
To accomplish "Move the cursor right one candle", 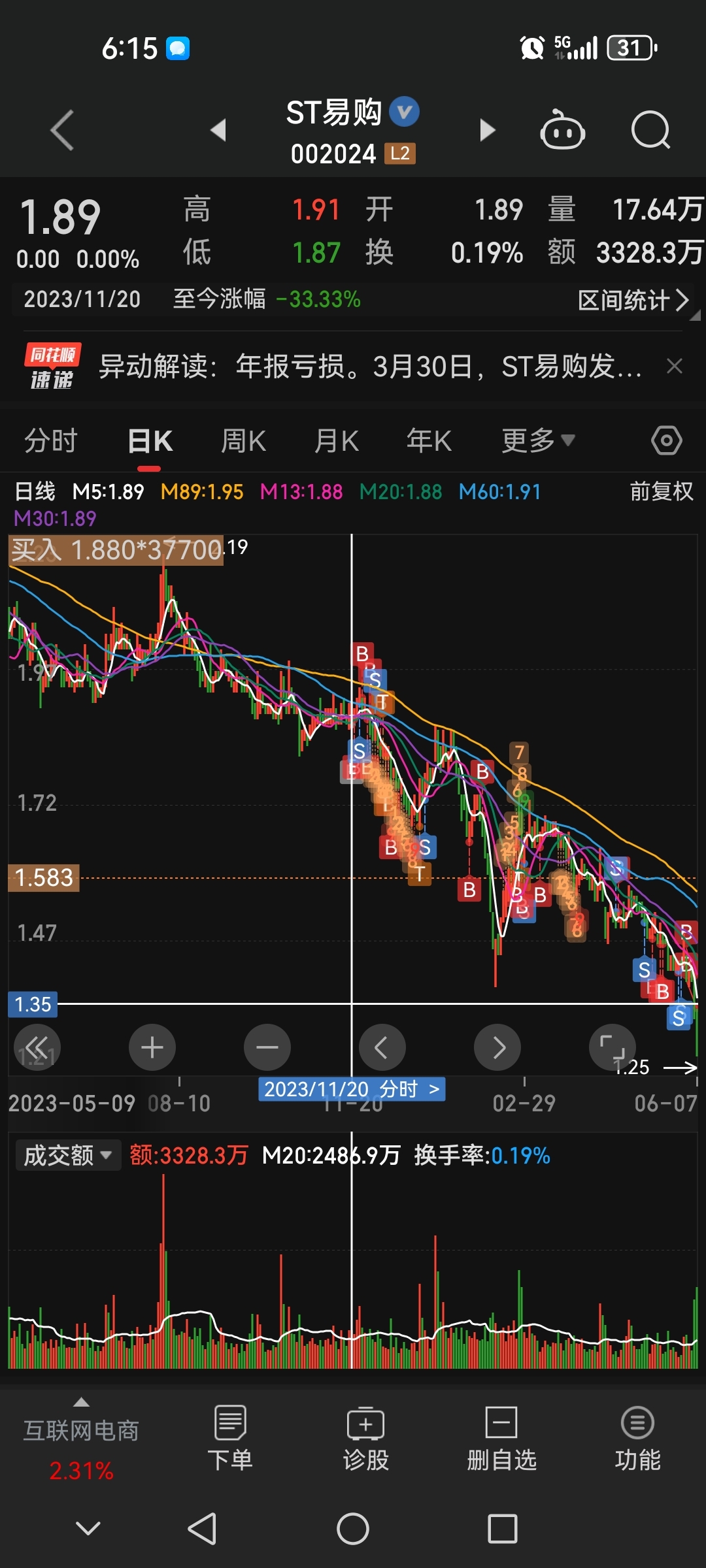I will pyautogui.click(x=497, y=1047).
